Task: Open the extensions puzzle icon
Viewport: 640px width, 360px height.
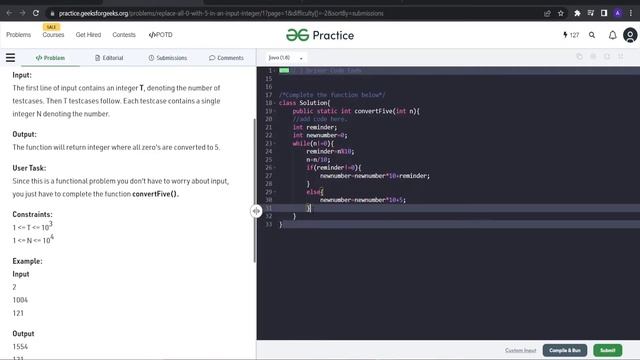Action: point(577,13)
